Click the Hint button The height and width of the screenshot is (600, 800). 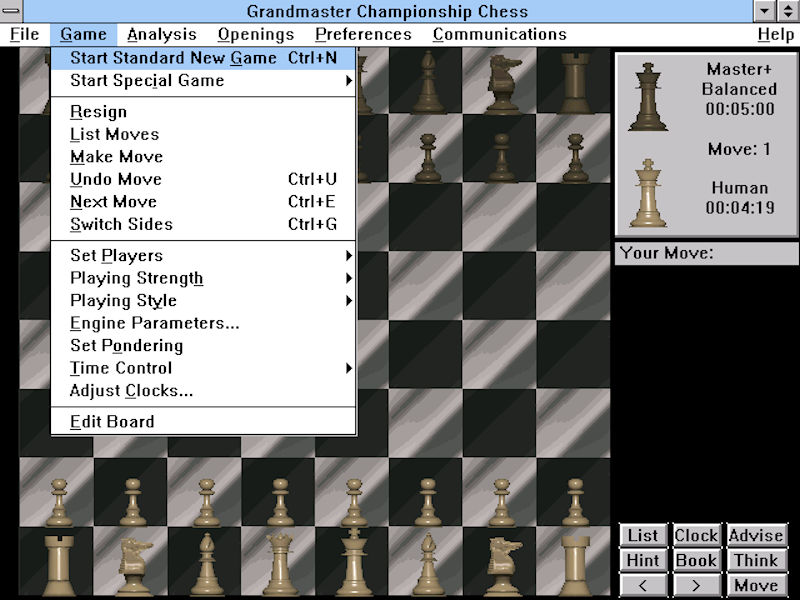[643, 560]
